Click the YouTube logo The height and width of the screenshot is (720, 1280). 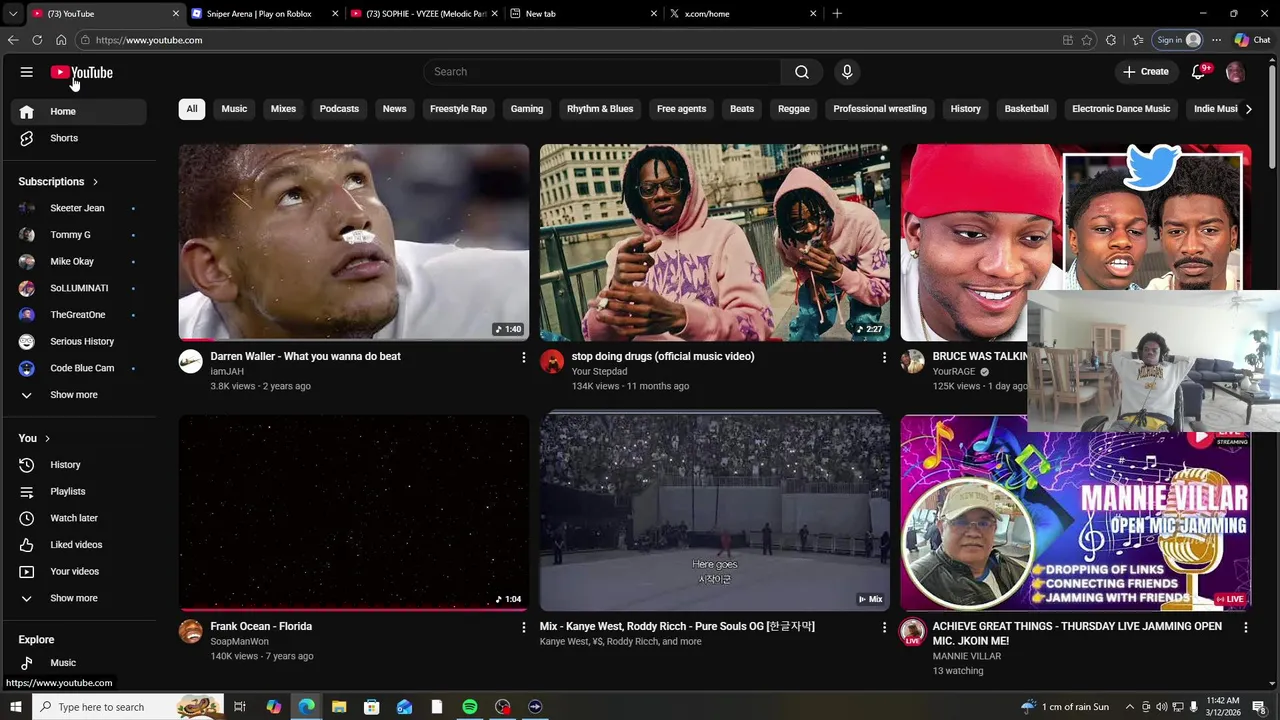(x=82, y=72)
